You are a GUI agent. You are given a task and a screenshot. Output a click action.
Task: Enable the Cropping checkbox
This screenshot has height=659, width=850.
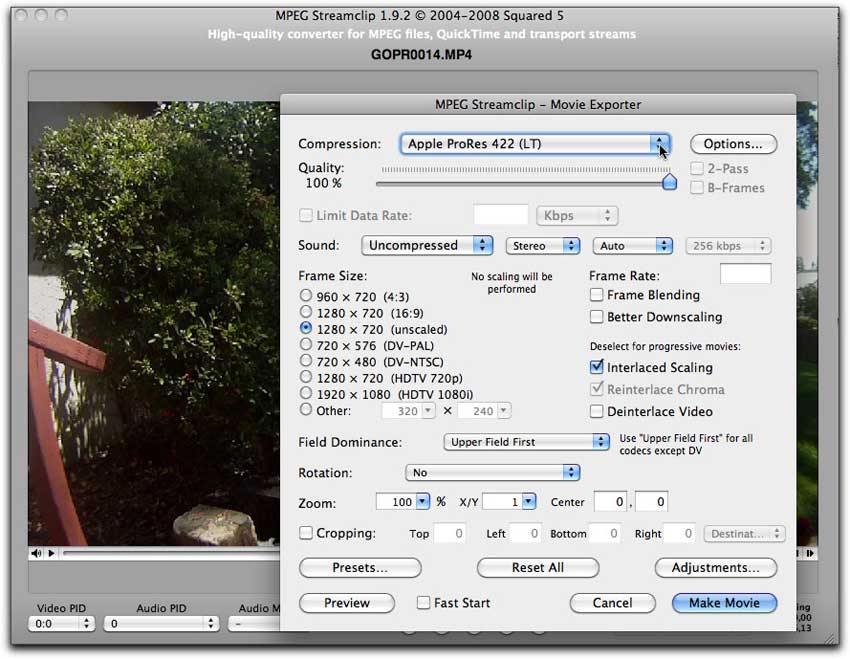(306, 533)
